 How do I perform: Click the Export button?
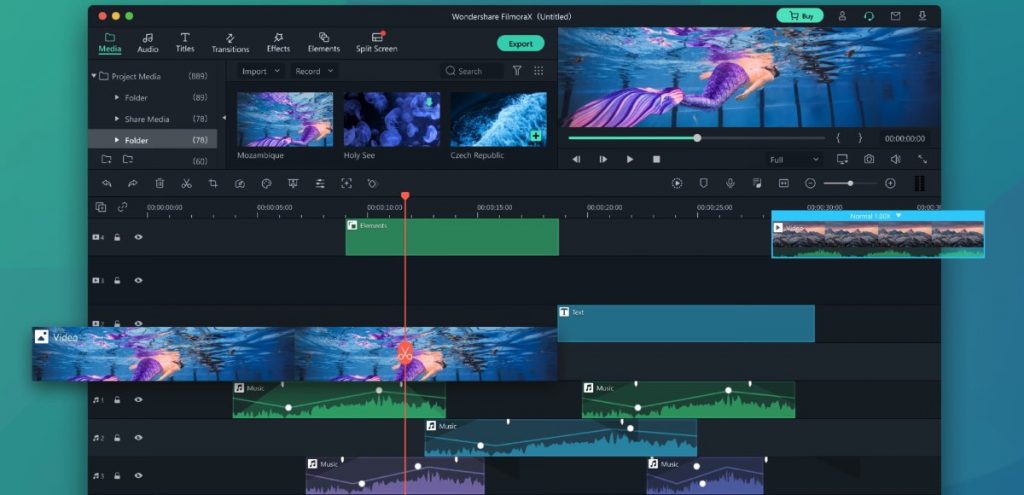coord(520,44)
